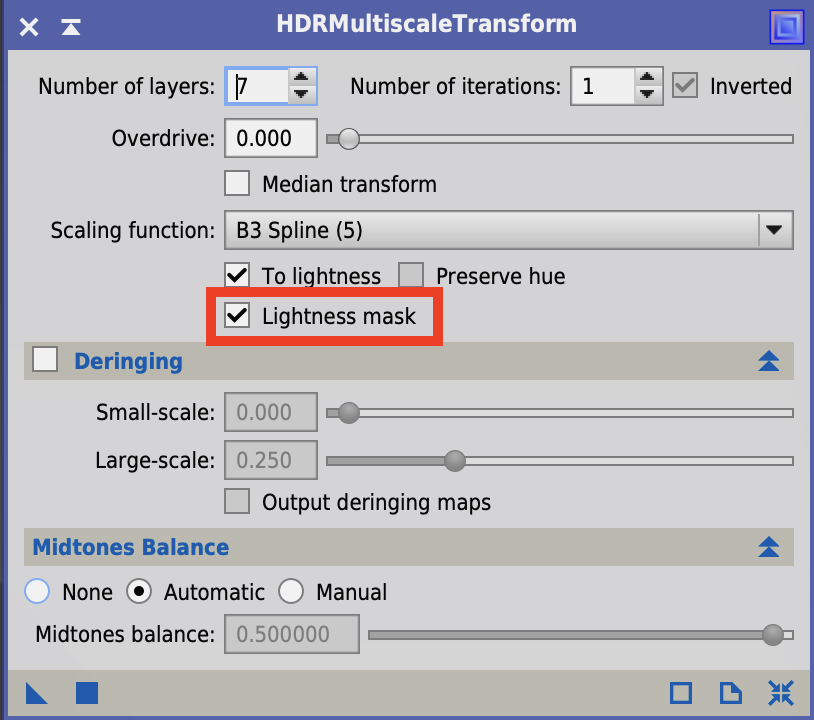Enable the Median transform checkbox

[x=237, y=183]
